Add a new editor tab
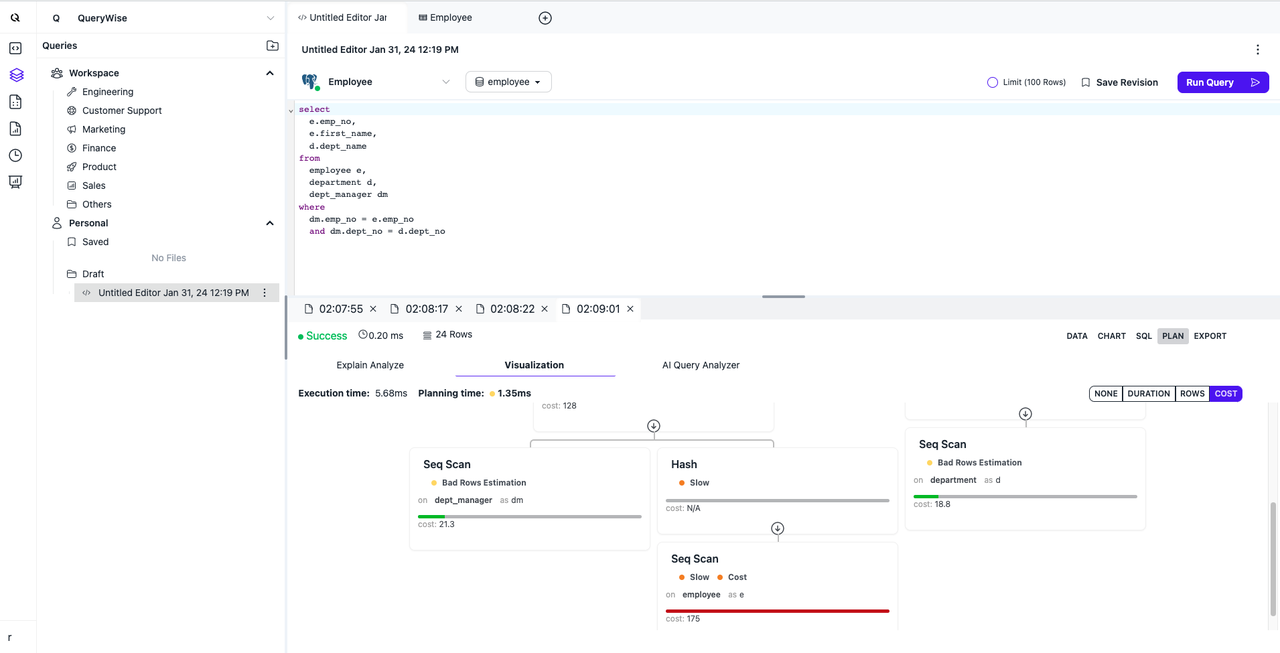The width and height of the screenshot is (1280, 653). pos(545,18)
